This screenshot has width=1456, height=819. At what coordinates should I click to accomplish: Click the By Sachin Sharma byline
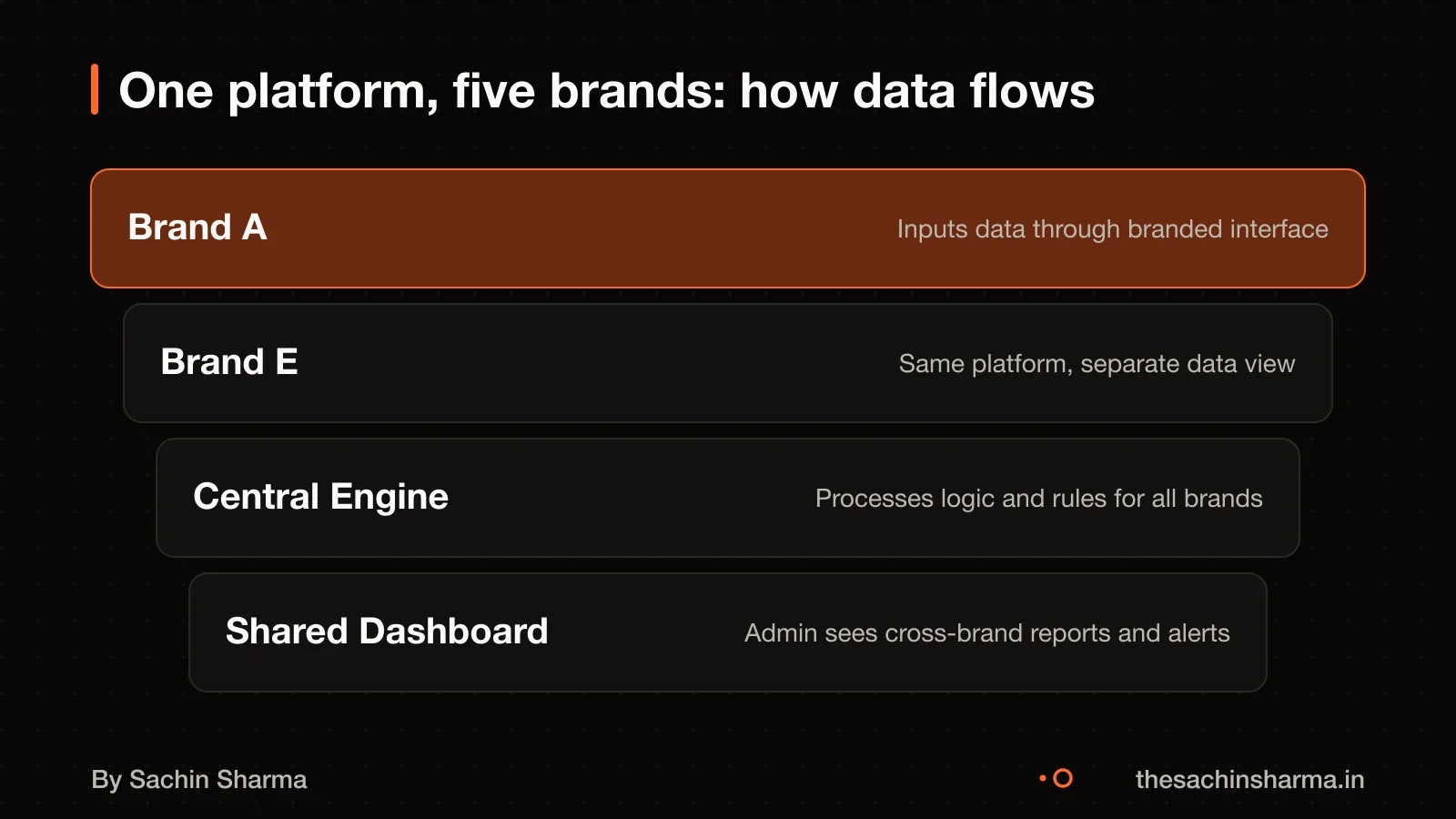(x=199, y=780)
